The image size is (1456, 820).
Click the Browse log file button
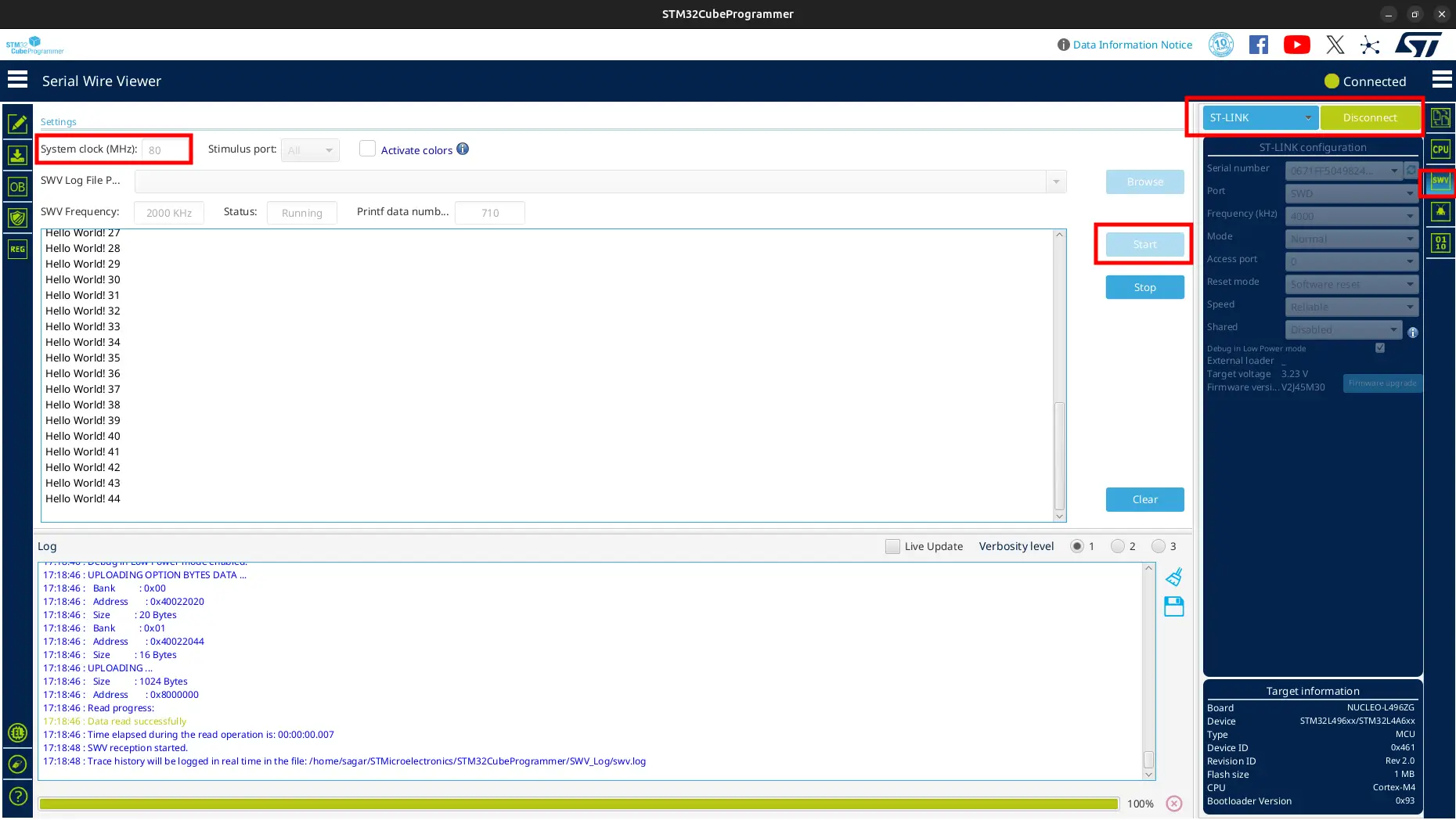(x=1144, y=182)
